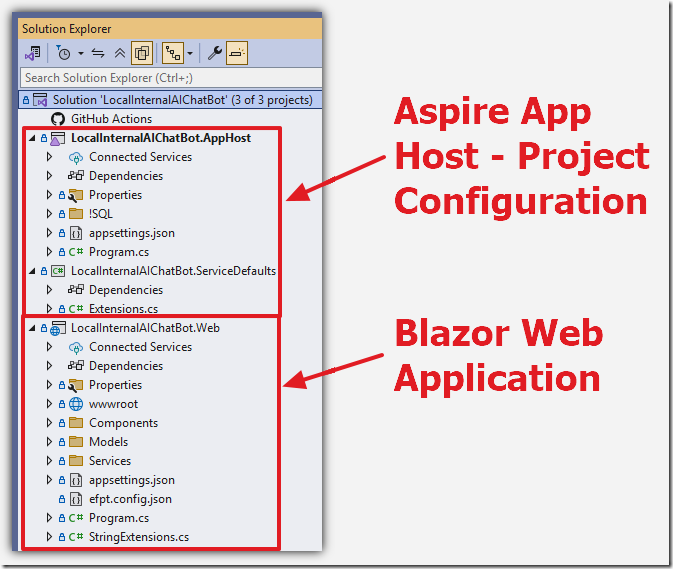This screenshot has height=569, width=673.
Task: Click the Solution Explorer title bar
Action: tap(170, 29)
